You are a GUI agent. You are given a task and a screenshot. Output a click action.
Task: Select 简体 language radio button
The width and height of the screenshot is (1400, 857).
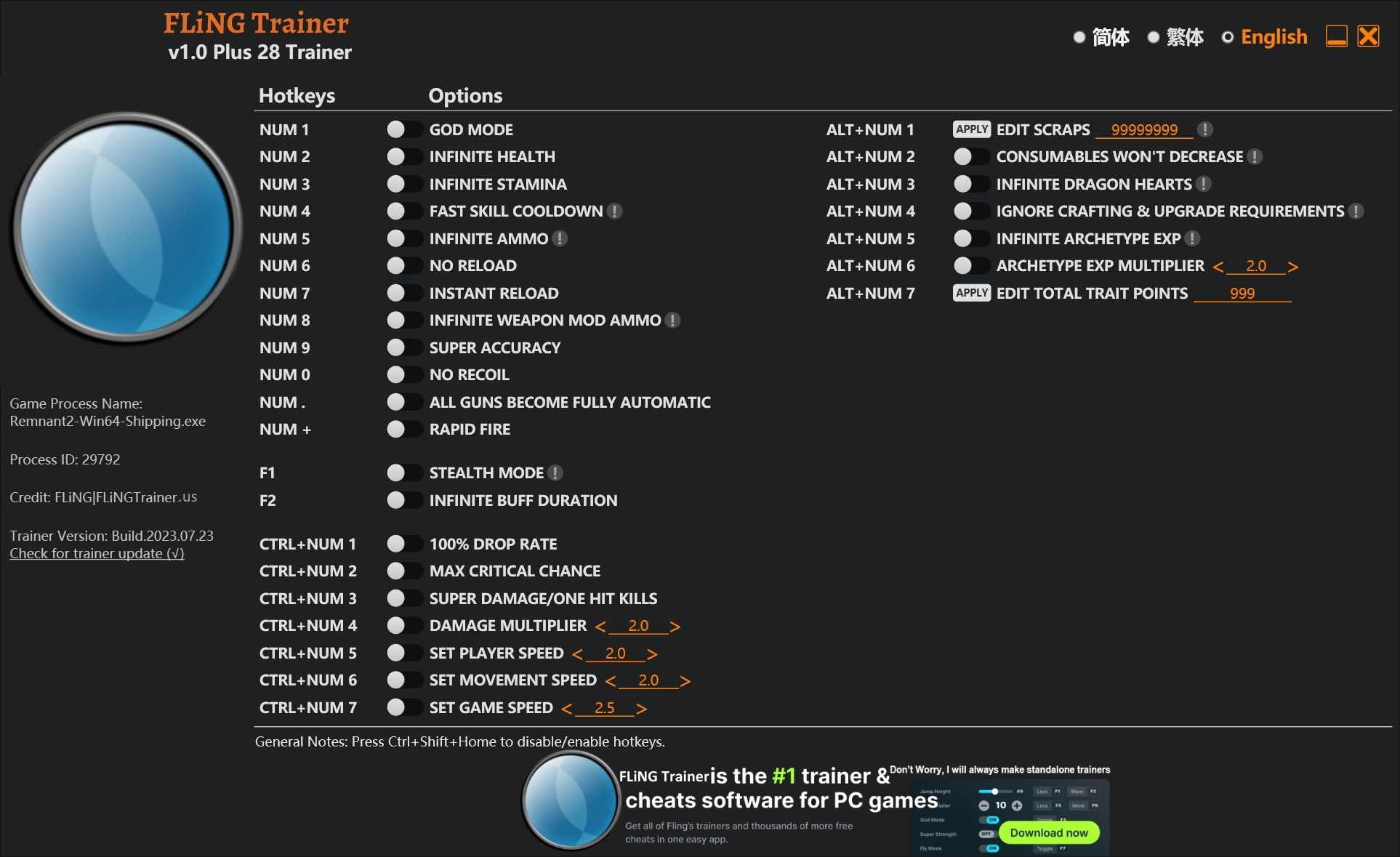click(x=1078, y=38)
